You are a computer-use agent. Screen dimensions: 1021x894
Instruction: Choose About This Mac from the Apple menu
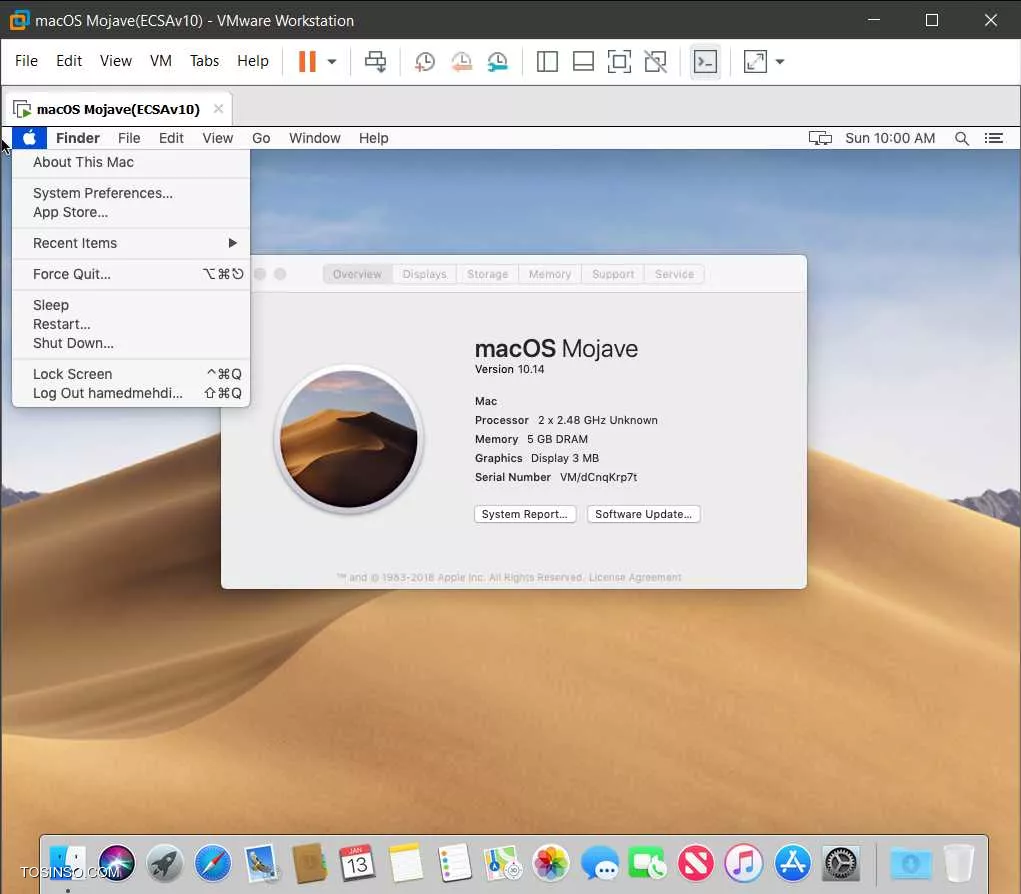[131, 162]
